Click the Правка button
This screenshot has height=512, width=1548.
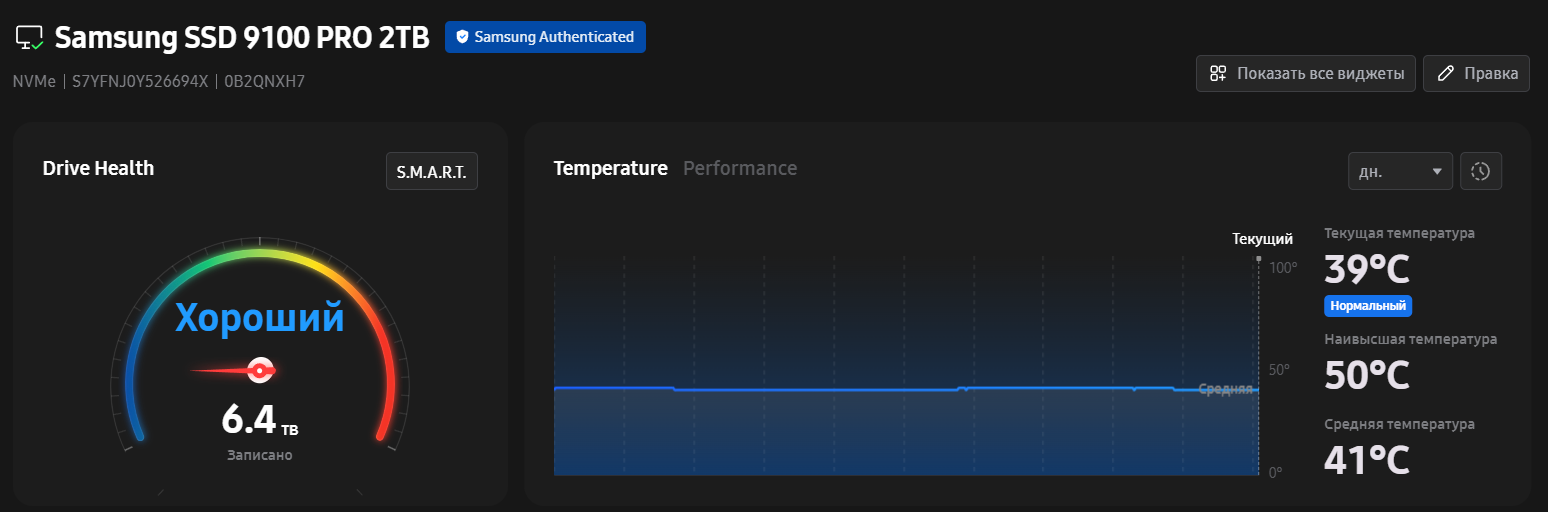tap(1476, 73)
